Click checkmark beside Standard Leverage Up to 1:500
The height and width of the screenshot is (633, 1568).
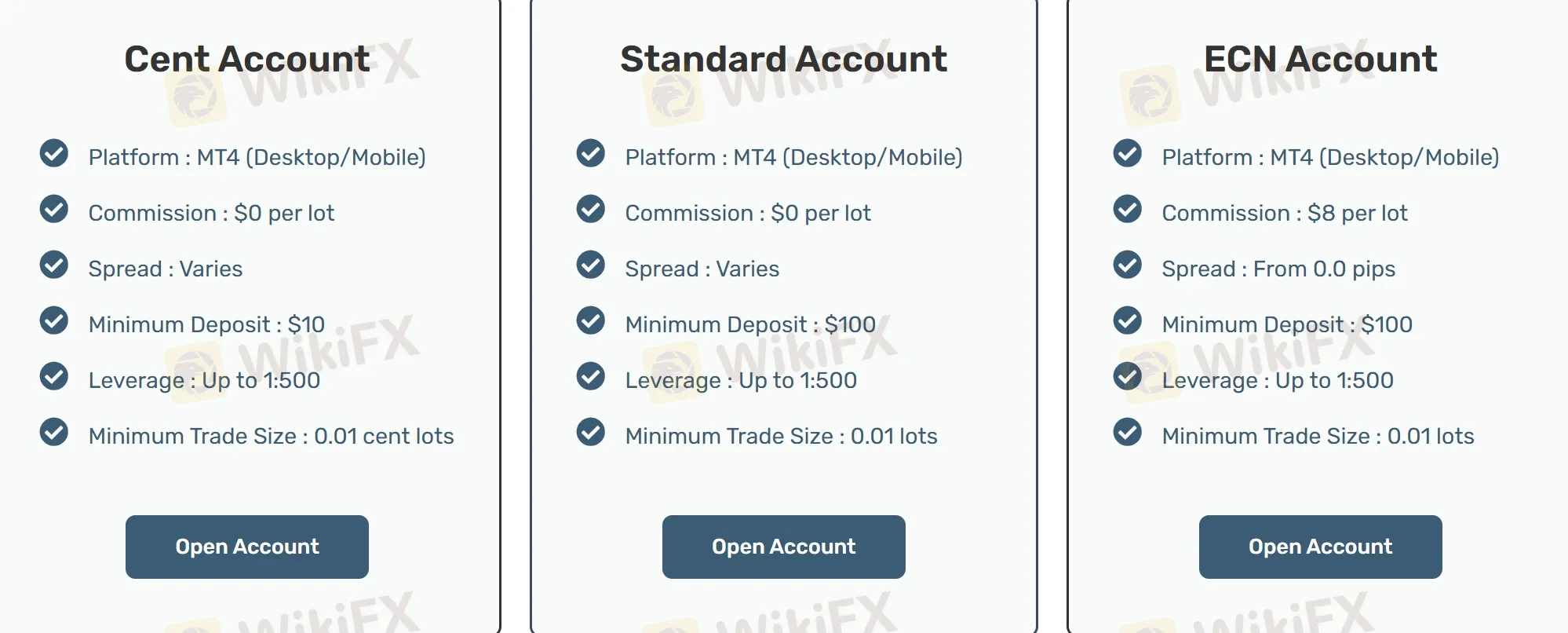pyautogui.click(x=591, y=376)
